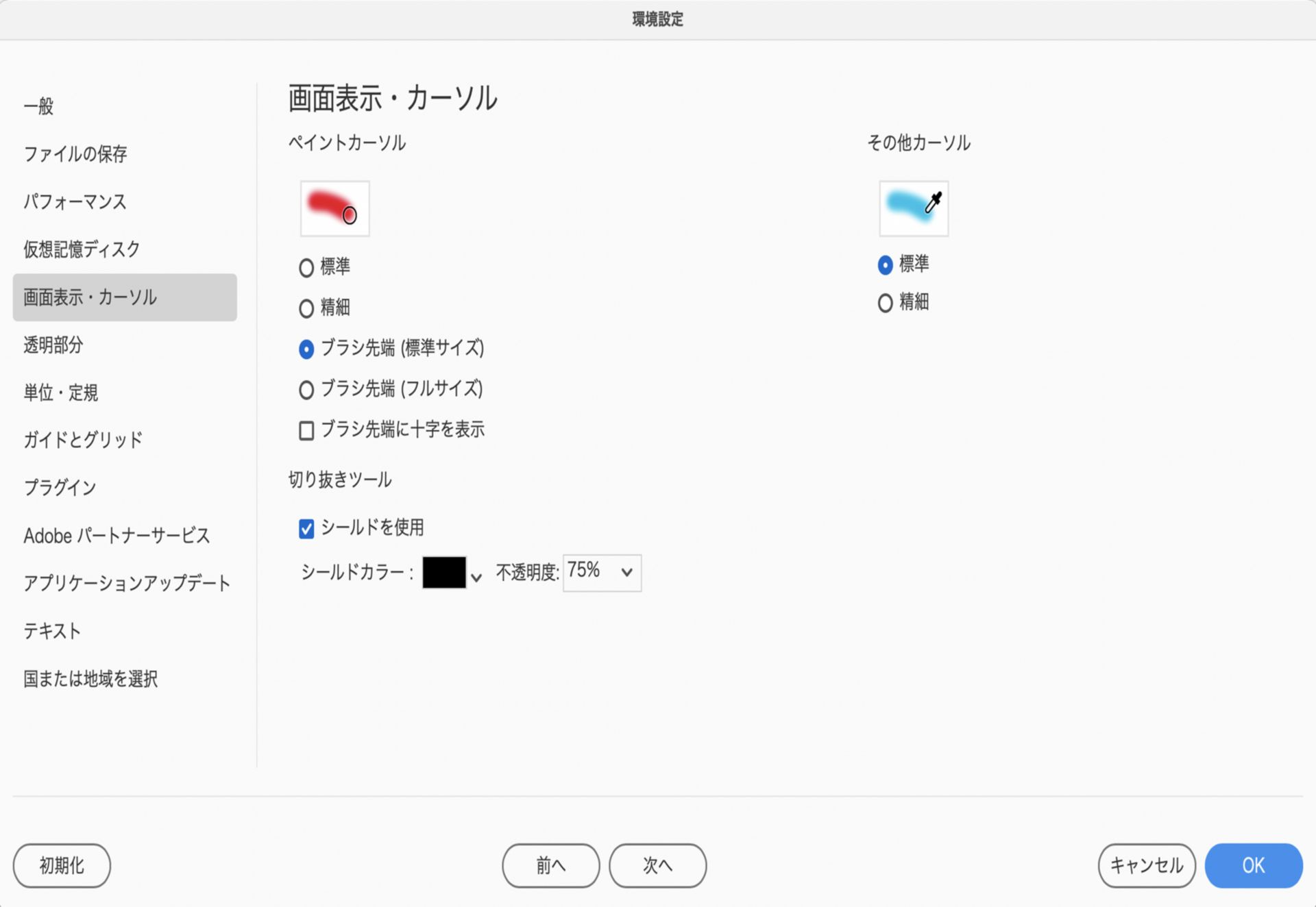Open the 一般 preferences section

point(39,106)
